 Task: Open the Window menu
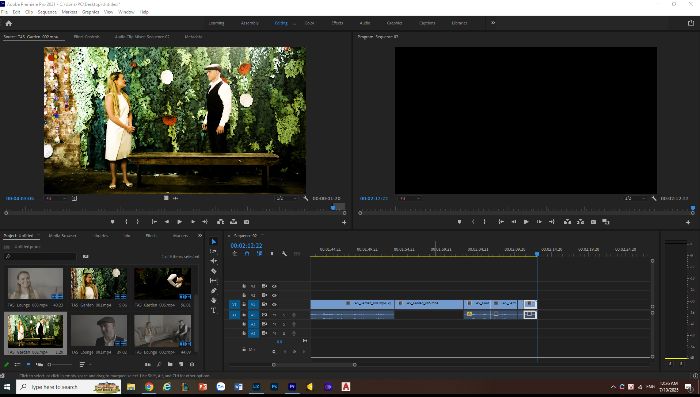(x=126, y=12)
